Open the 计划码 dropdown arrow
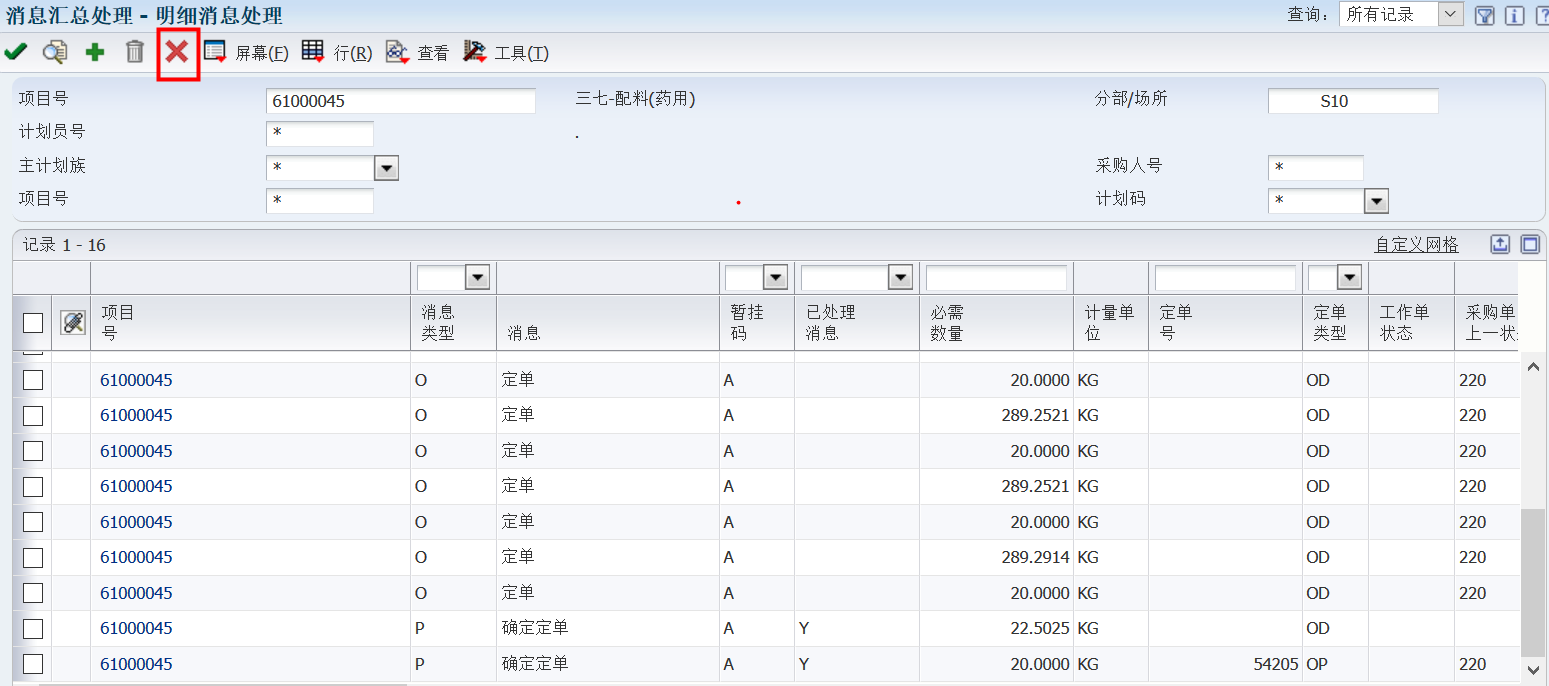Viewport: 1549px width, 686px height. click(1377, 201)
